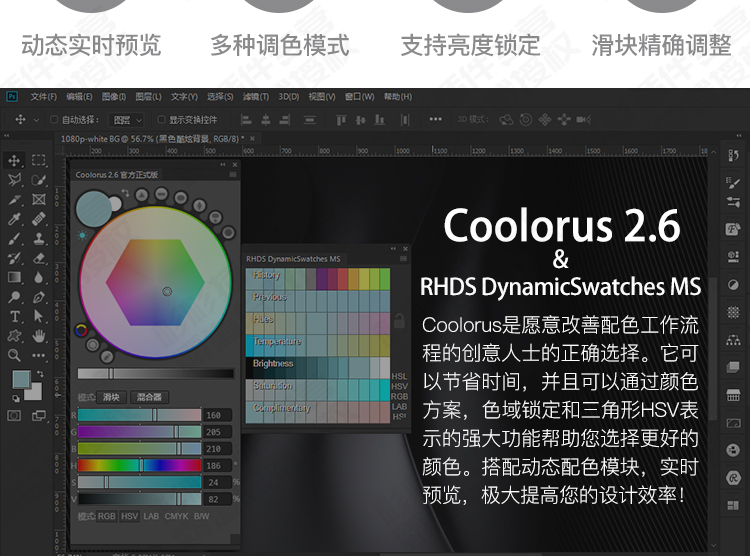
Task: Select the Type tool
Action: click(x=14, y=316)
